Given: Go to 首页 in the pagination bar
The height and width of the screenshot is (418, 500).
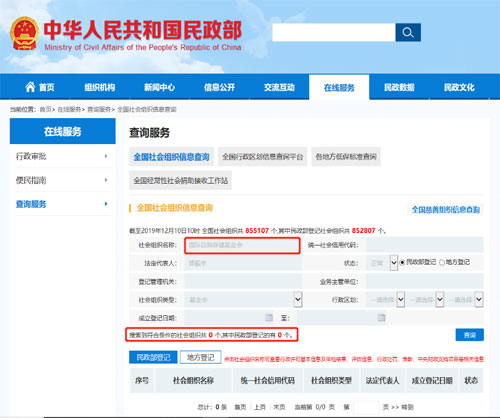Looking at the screenshot, I should [x=240, y=407].
